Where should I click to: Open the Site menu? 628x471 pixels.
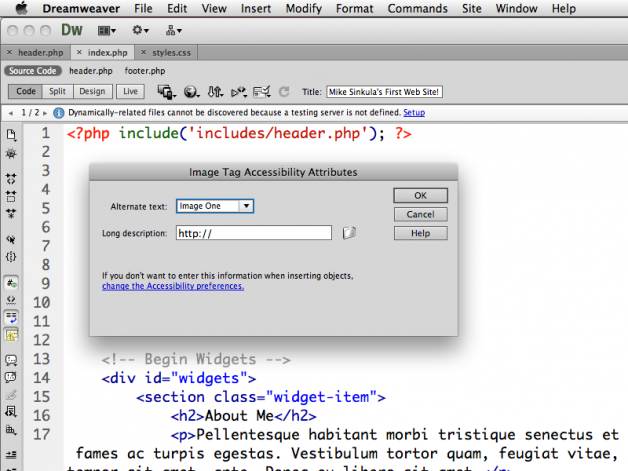click(x=471, y=8)
